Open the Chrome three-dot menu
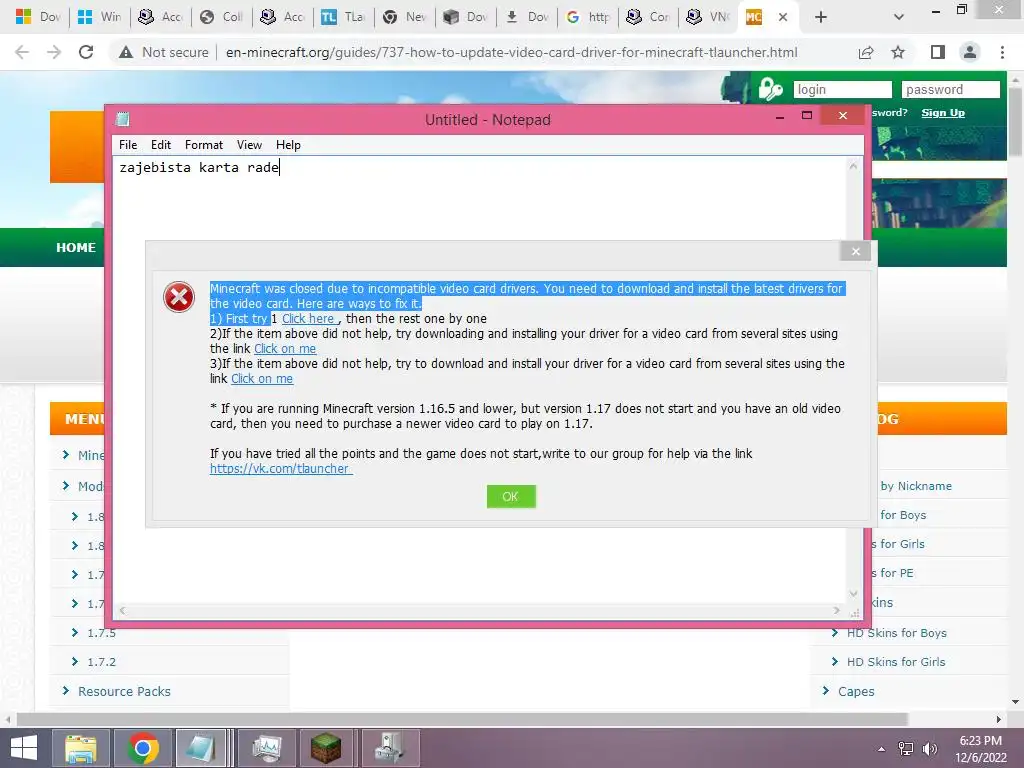Viewport: 1024px width, 768px height. click(1002, 52)
